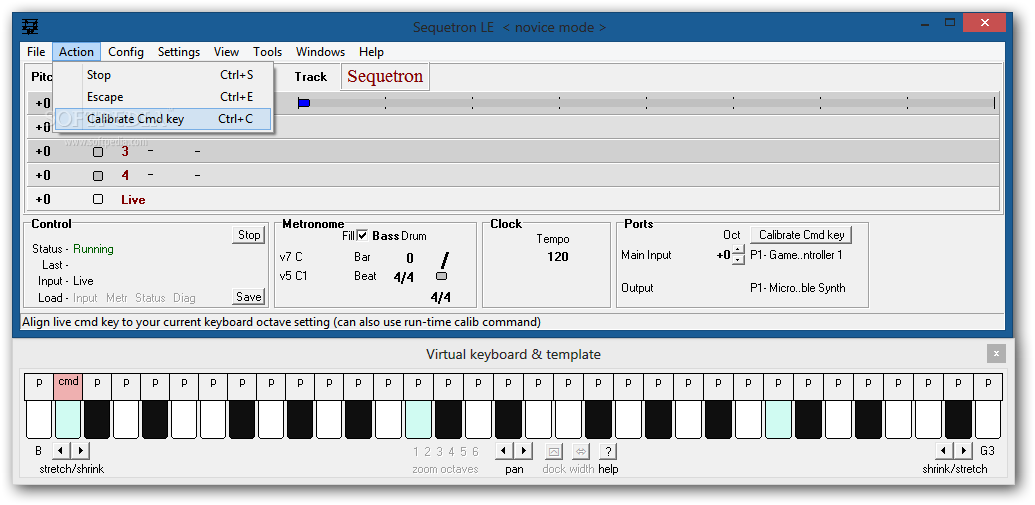Open the Help menu
Image resolution: width=1035 pixels, height=505 pixels.
tap(371, 51)
